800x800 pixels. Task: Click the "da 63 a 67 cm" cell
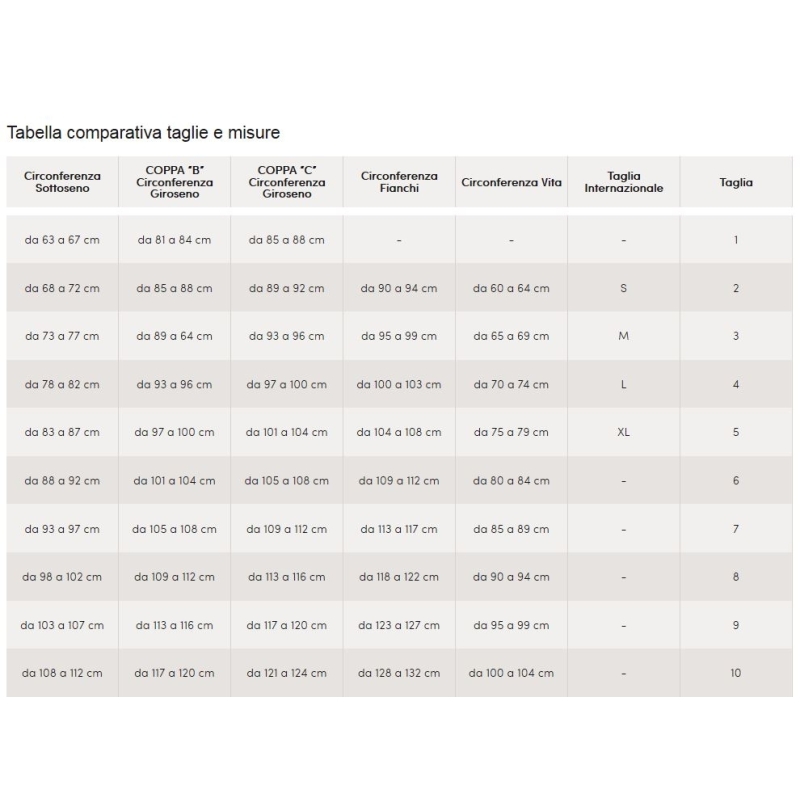pos(62,240)
